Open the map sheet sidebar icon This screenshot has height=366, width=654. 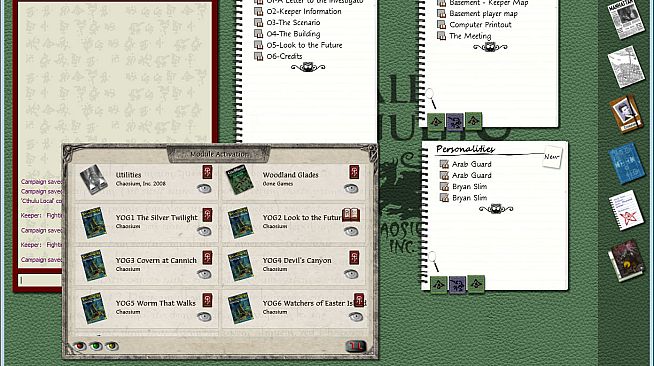[626, 67]
